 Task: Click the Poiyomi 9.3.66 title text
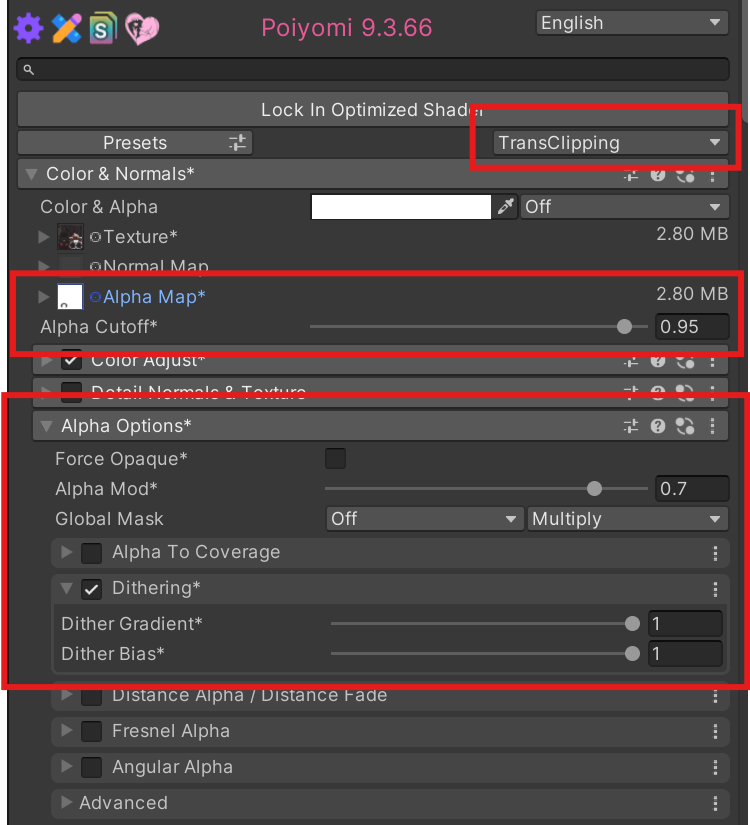(346, 28)
